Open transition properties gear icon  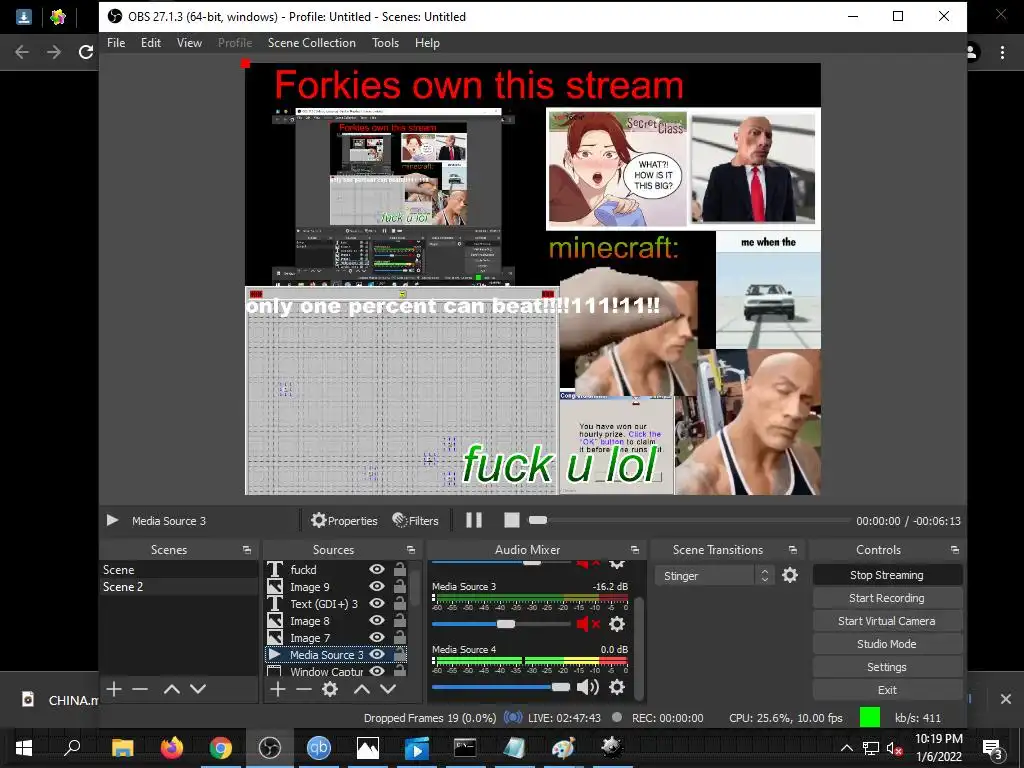tap(790, 575)
